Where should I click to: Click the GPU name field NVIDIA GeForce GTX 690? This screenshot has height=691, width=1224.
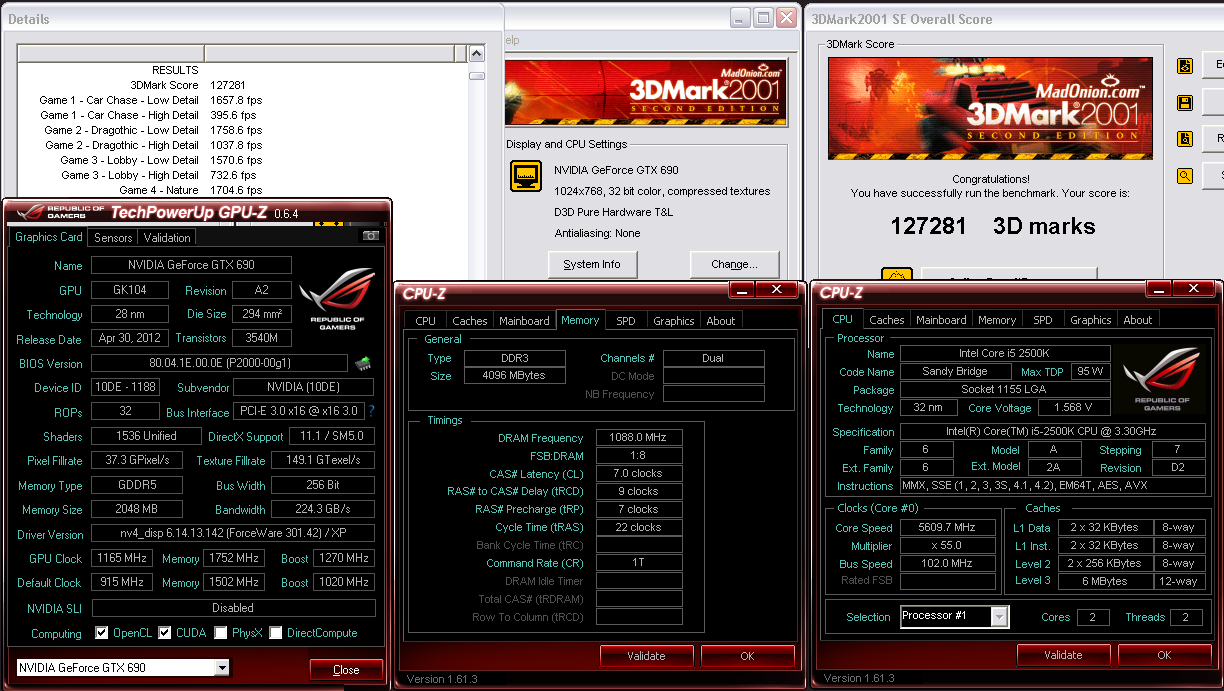(x=191, y=265)
